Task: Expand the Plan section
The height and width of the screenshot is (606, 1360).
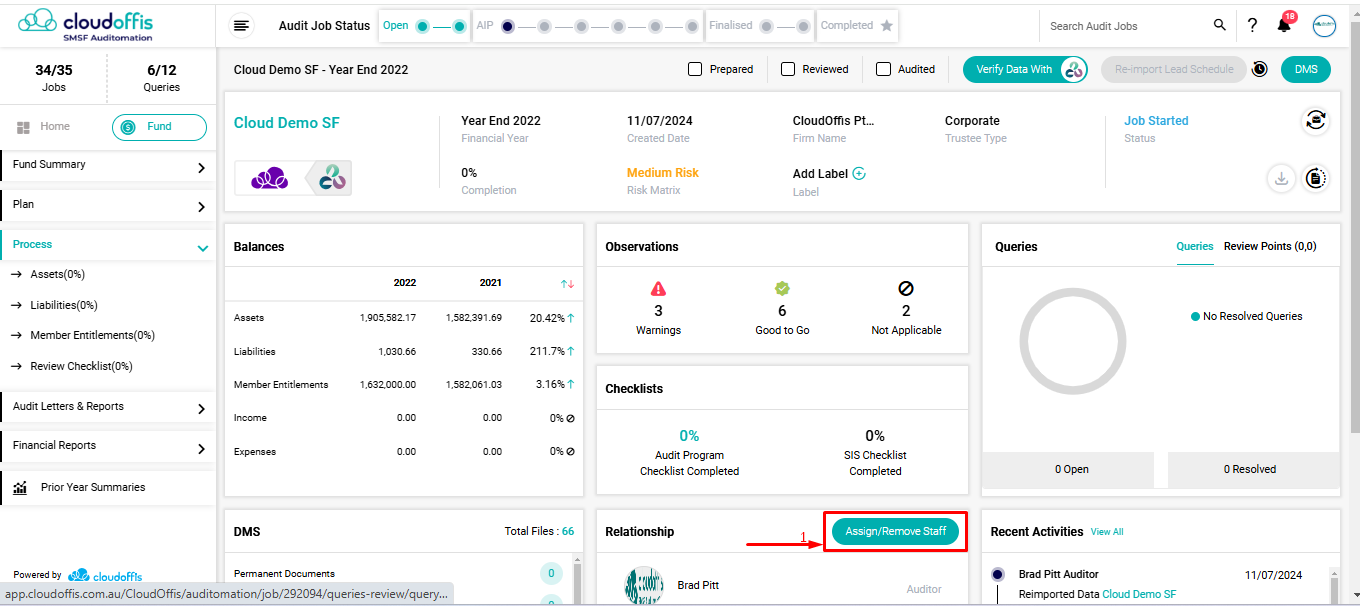Action: pyautogui.click(x=107, y=205)
